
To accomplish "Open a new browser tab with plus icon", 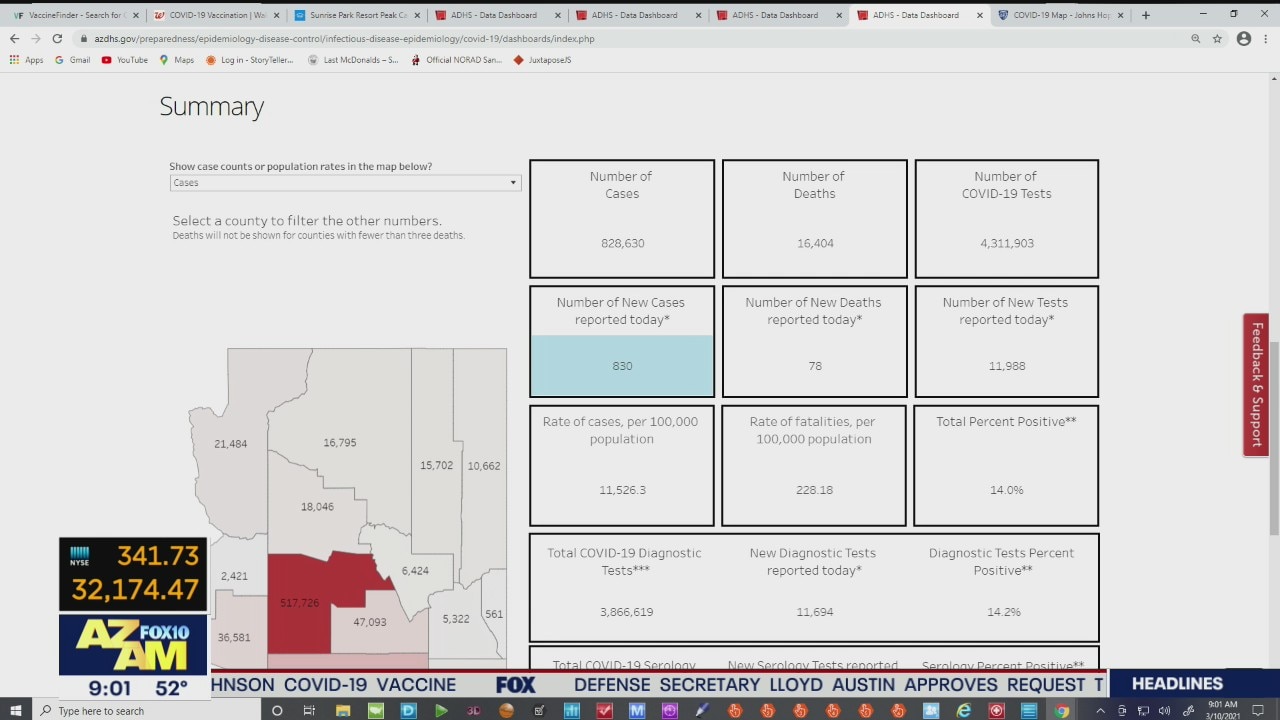I will pyautogui.click(x=1145, y=15).
